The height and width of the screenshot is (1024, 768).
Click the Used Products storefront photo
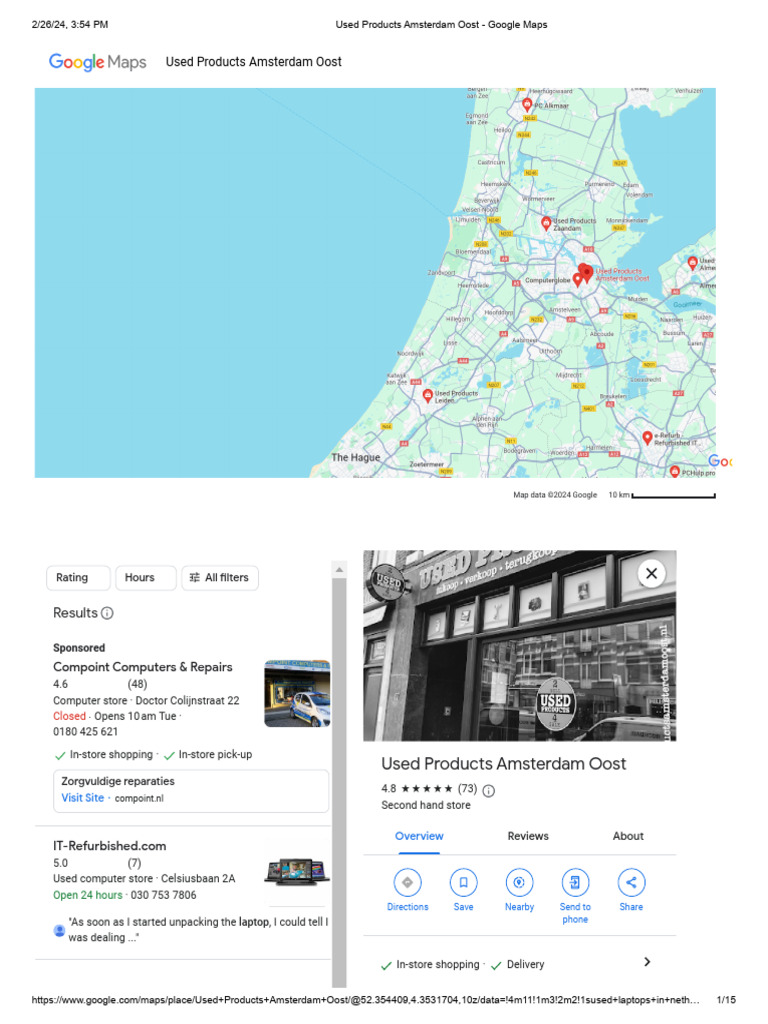point(520,646)
